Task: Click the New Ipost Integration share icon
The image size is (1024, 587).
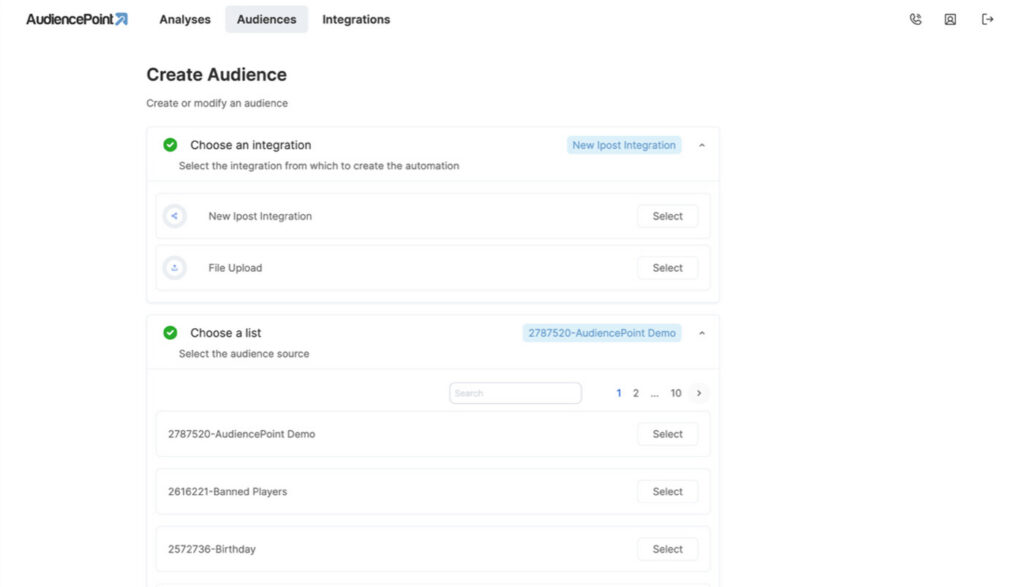Action: pyautogui.click(x=174, y=216)
